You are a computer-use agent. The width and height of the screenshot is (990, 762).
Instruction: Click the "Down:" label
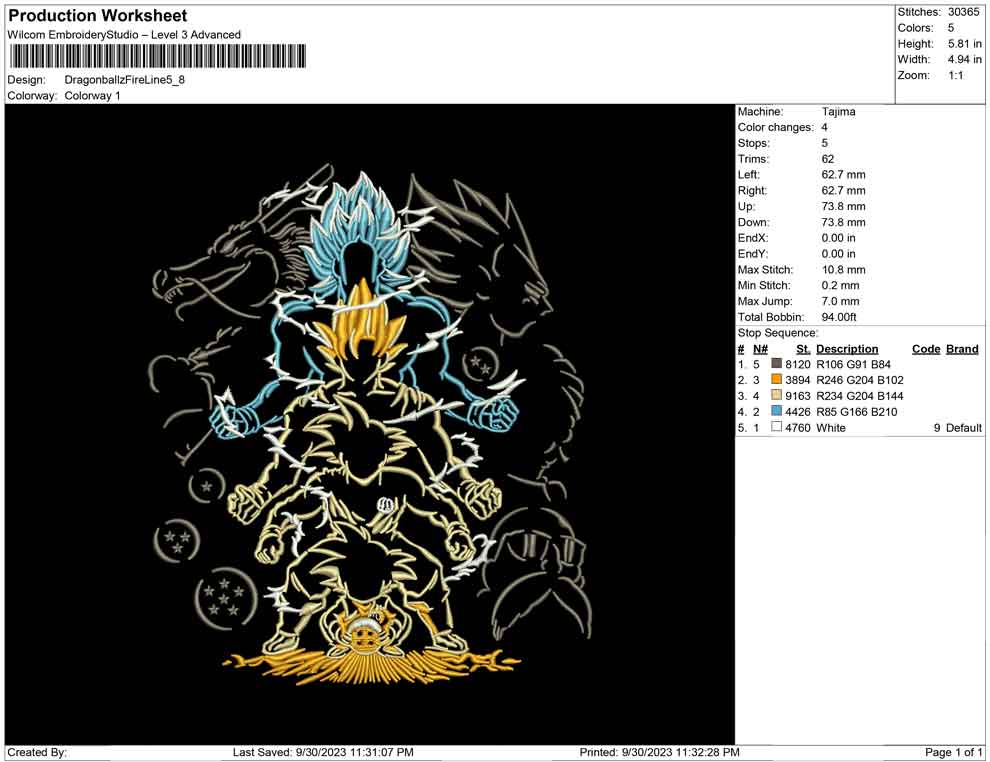754,222
